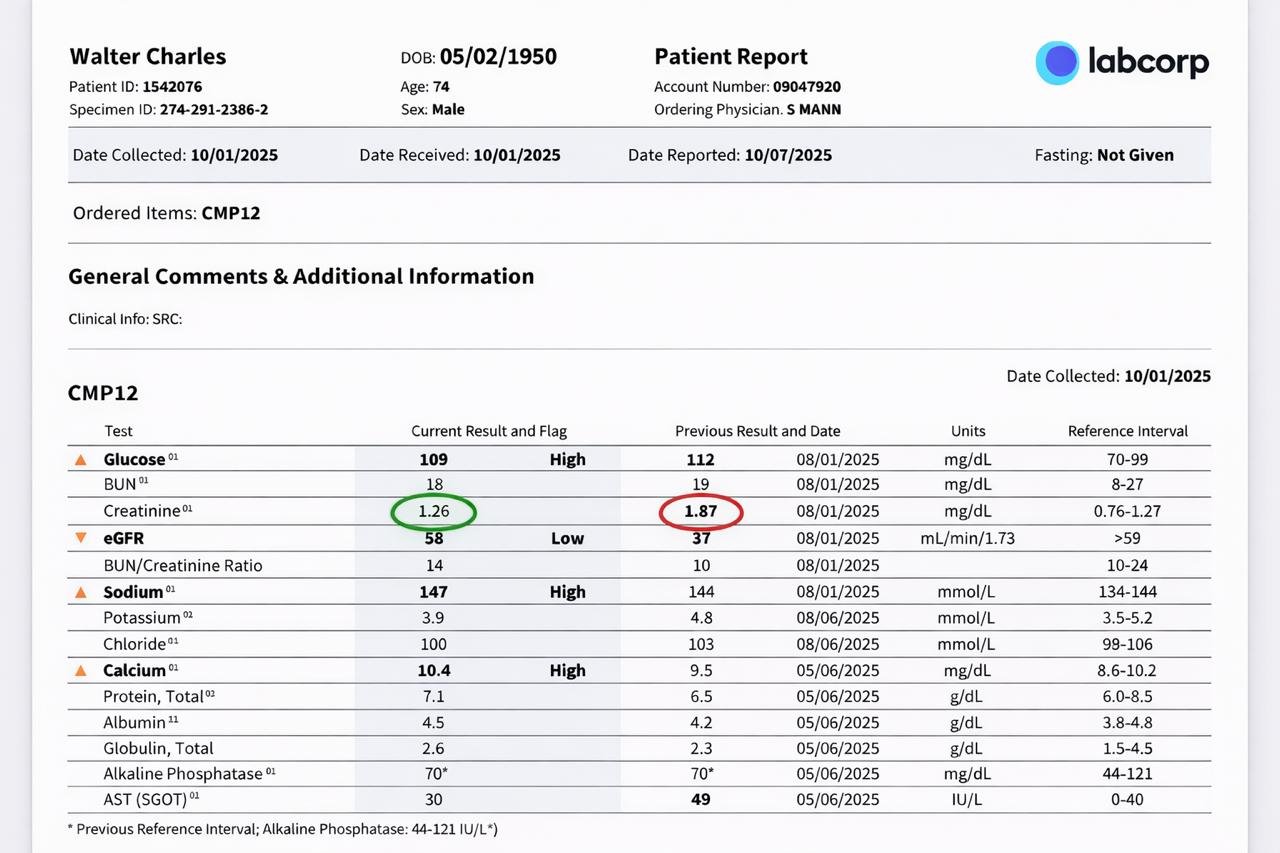Click the green-circled creatinine value 1.26
Screen dimensions: 1280x853
coord(433,512)
